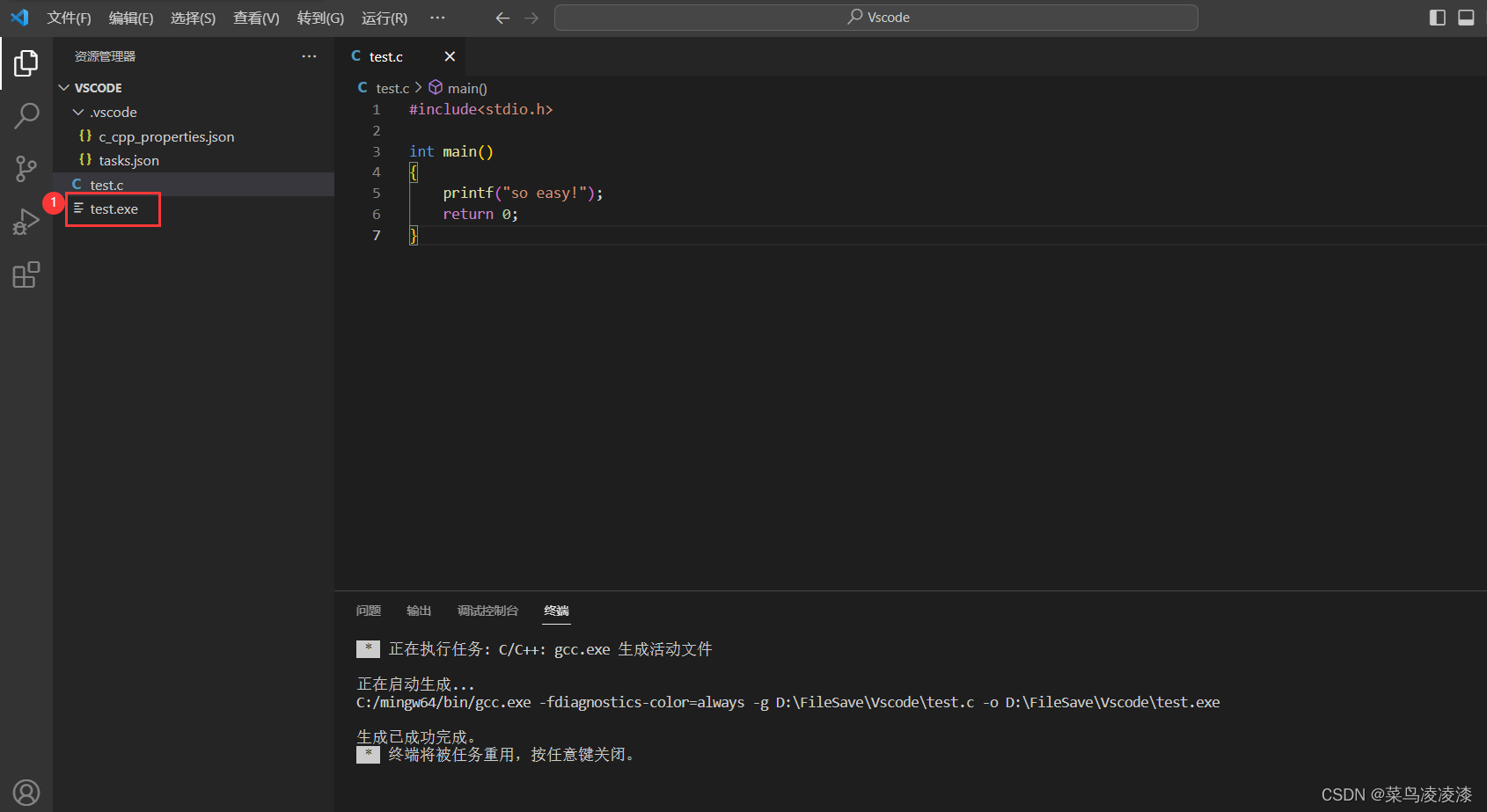Open the Source Control view icon

(26, 169)
